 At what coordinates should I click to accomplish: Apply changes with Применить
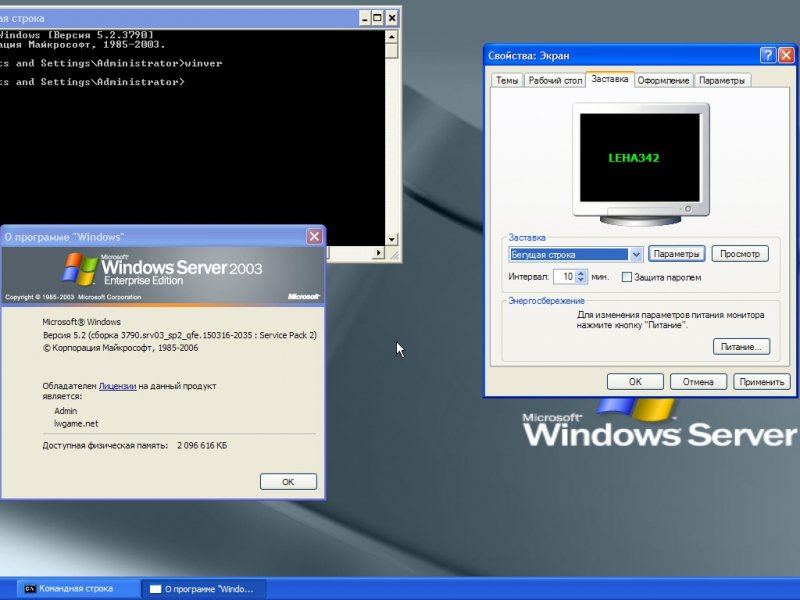pos(762,382)
